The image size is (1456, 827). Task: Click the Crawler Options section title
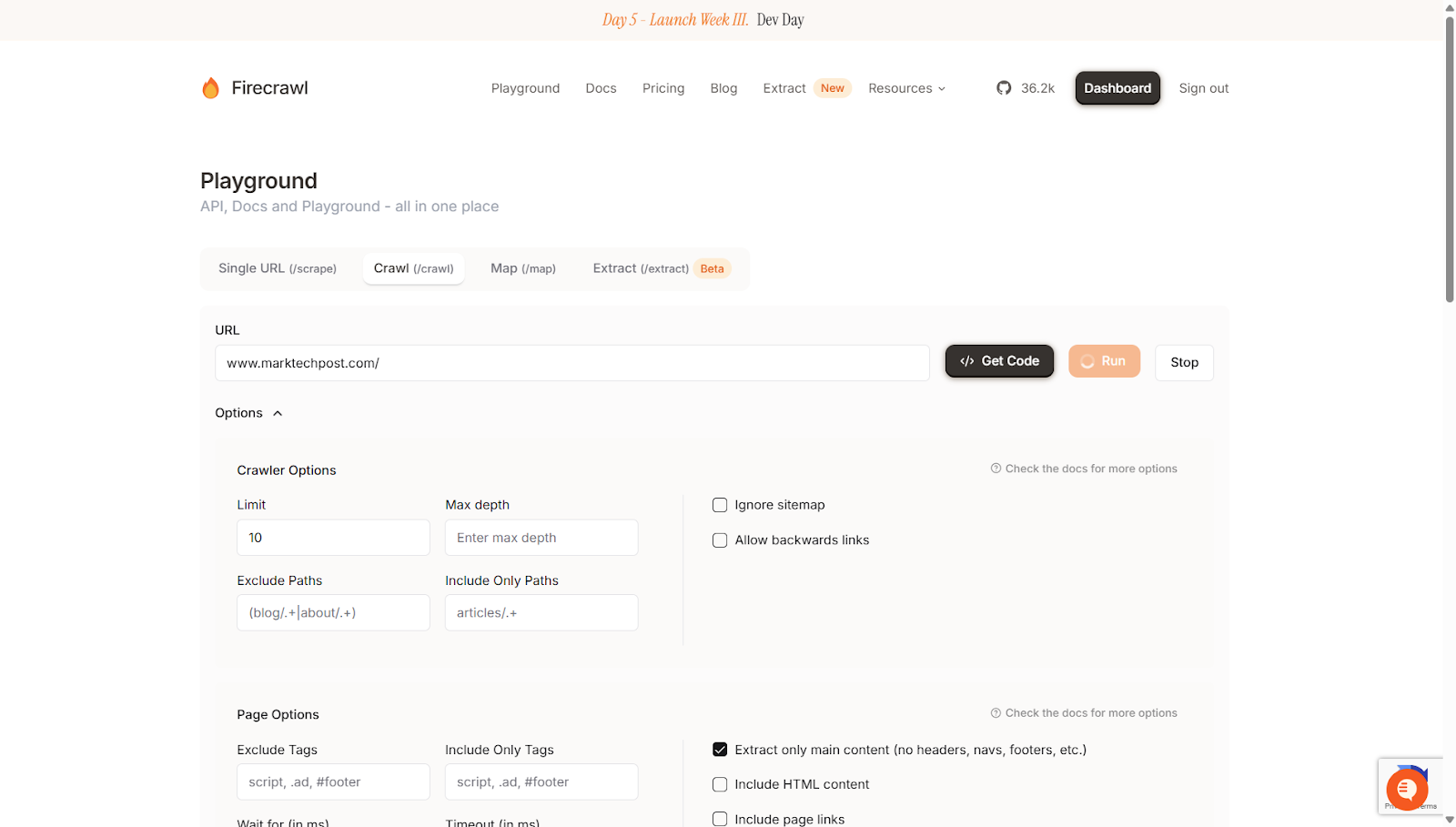point(287,470)
